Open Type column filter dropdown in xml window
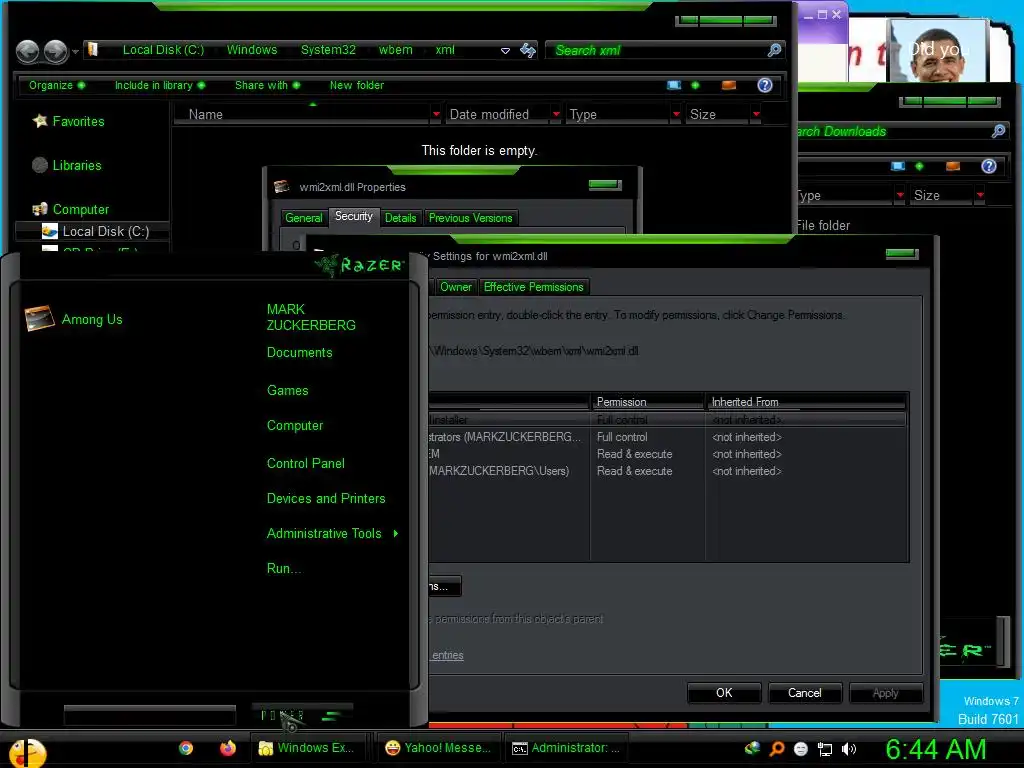 pos(676,114)
